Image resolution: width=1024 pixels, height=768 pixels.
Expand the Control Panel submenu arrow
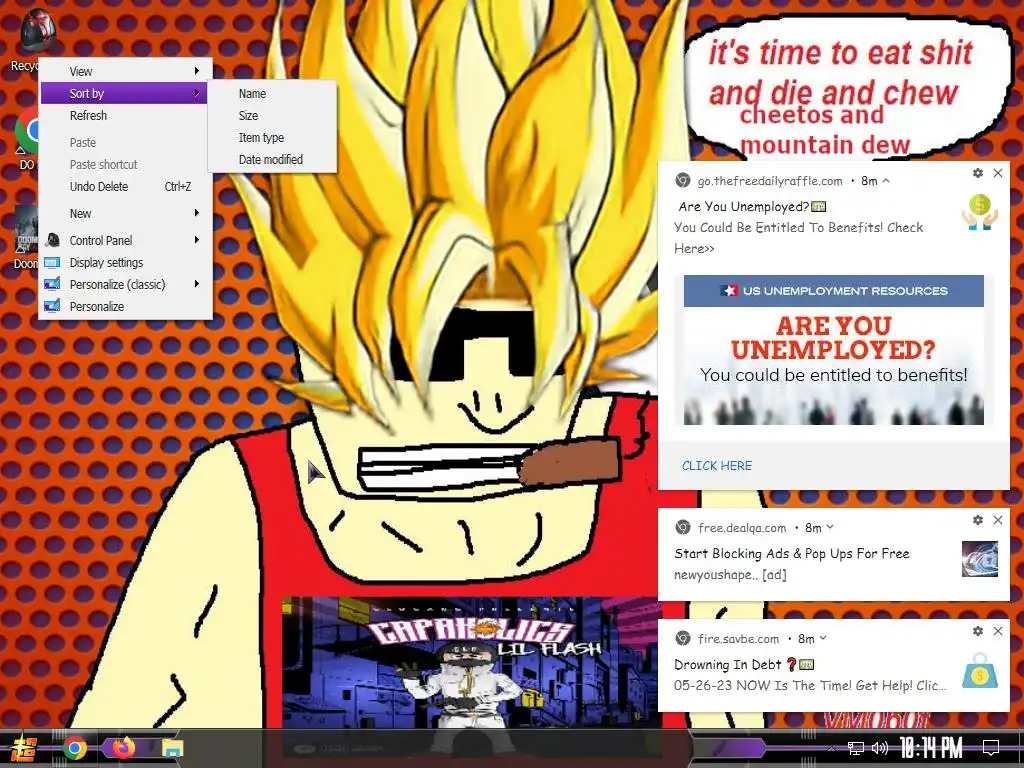[197, 240]
